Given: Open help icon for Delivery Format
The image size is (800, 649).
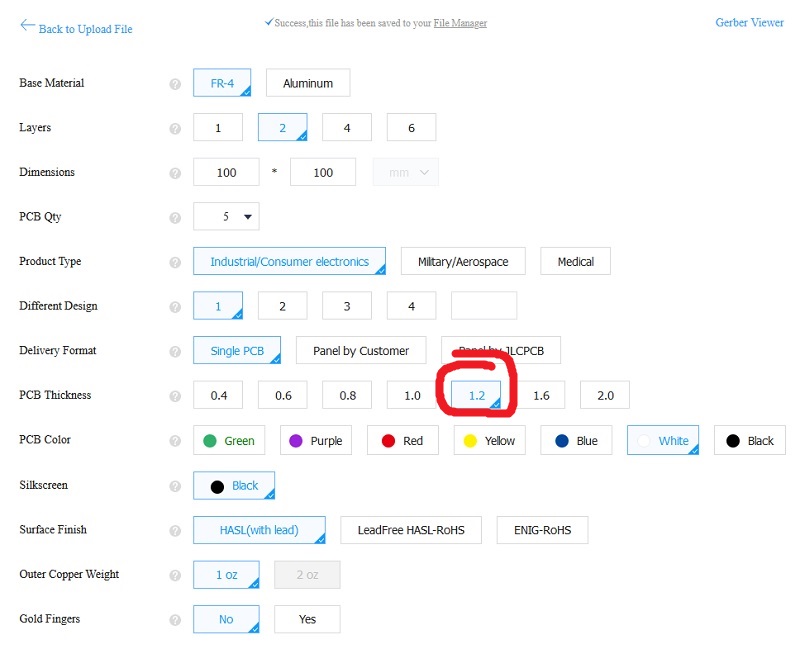Looking at the screenshot, I should pos(175,352).
